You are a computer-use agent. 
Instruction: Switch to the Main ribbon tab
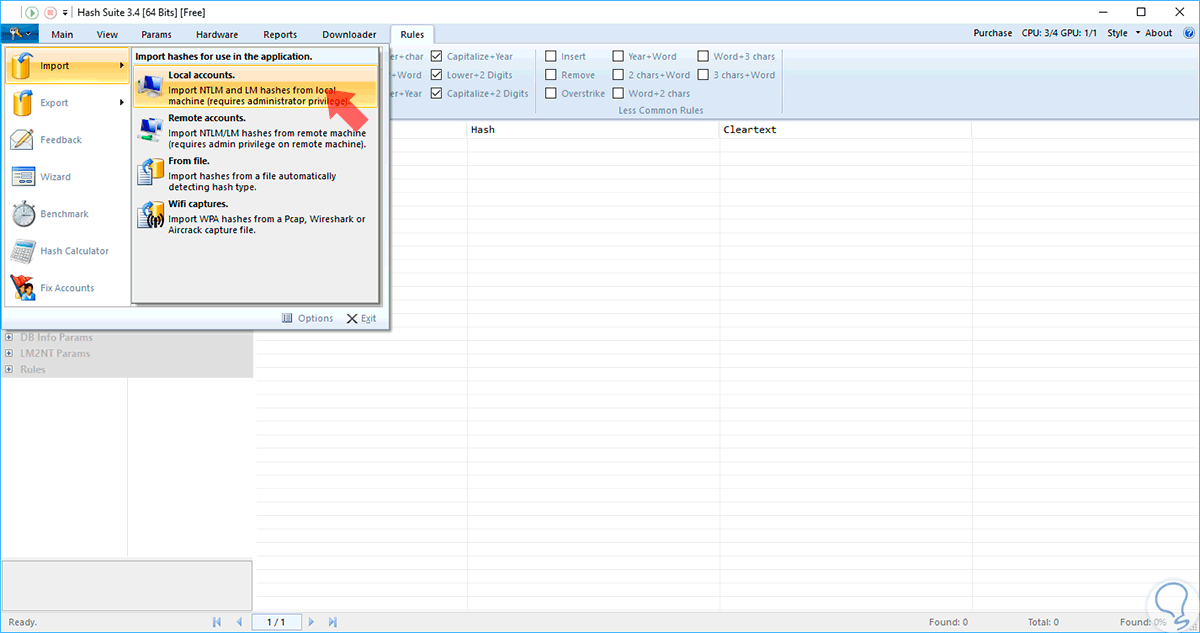[x=62, y=34]
